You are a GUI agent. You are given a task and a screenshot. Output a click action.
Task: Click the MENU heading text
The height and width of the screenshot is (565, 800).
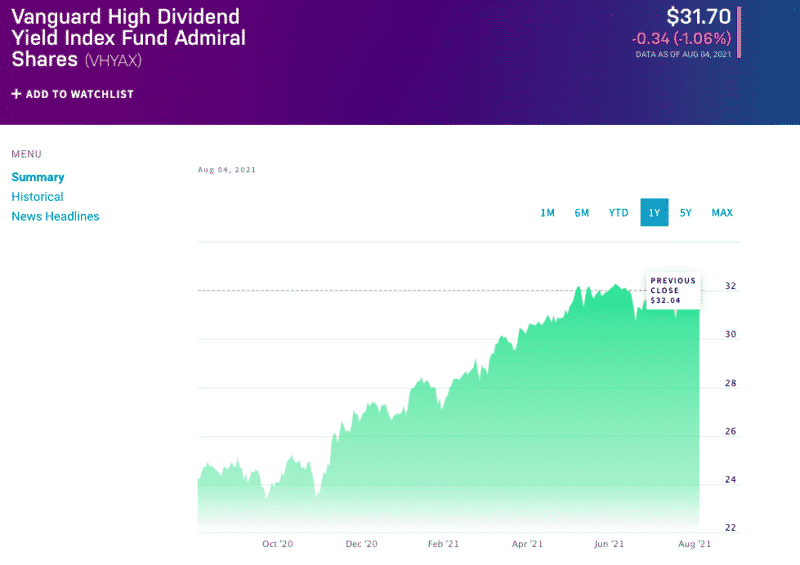(x=27, y=154)
